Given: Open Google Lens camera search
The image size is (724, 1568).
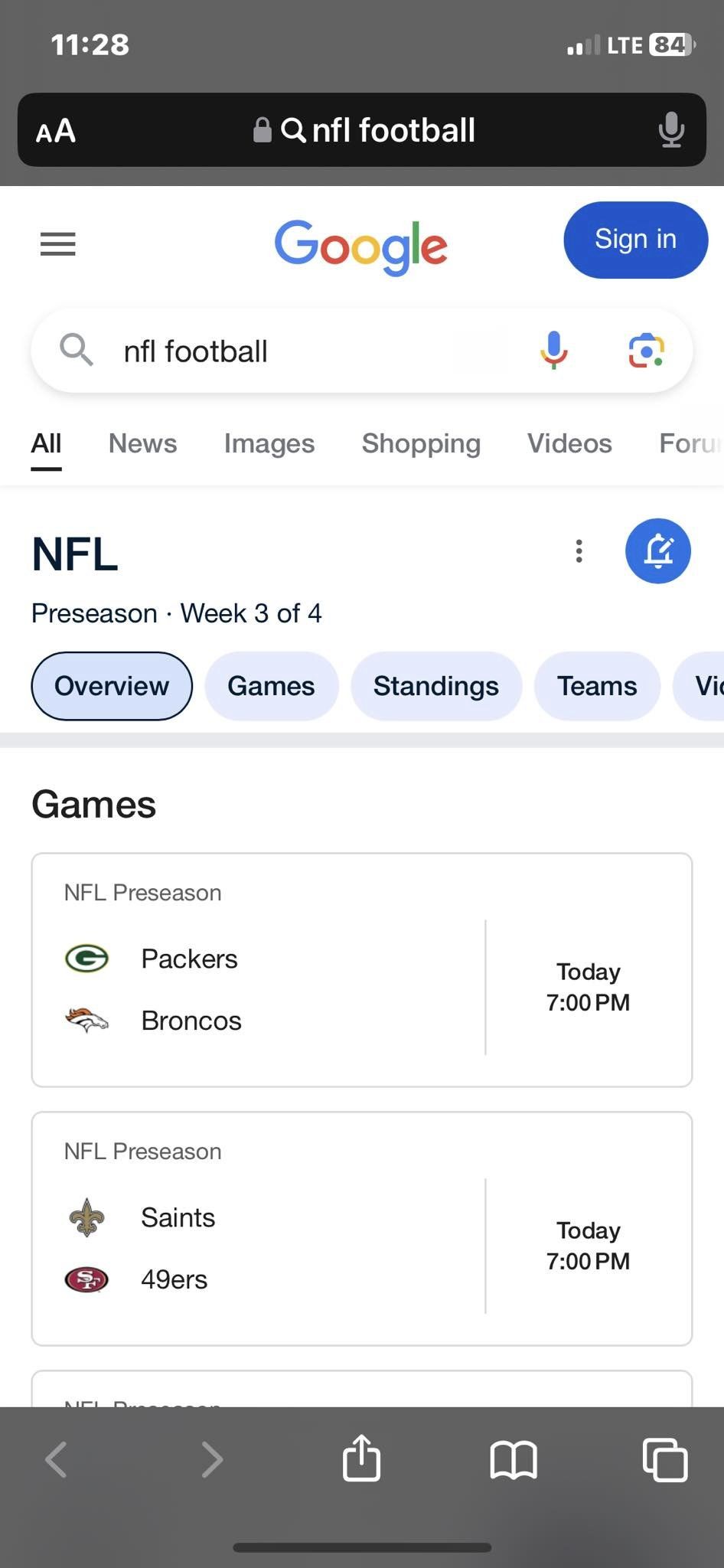Looking at the screenshot, I should coord(647,351).
